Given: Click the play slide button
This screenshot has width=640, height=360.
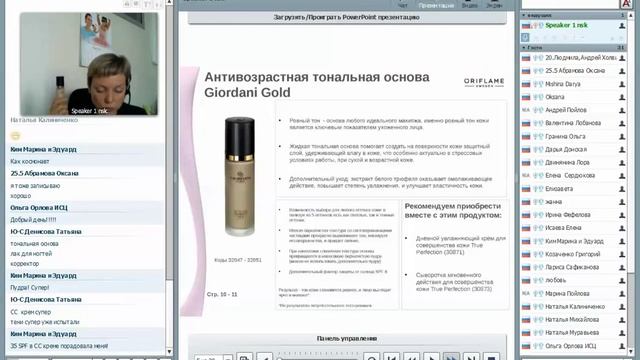Looking at the screenshot, I should tap(431, 357).
